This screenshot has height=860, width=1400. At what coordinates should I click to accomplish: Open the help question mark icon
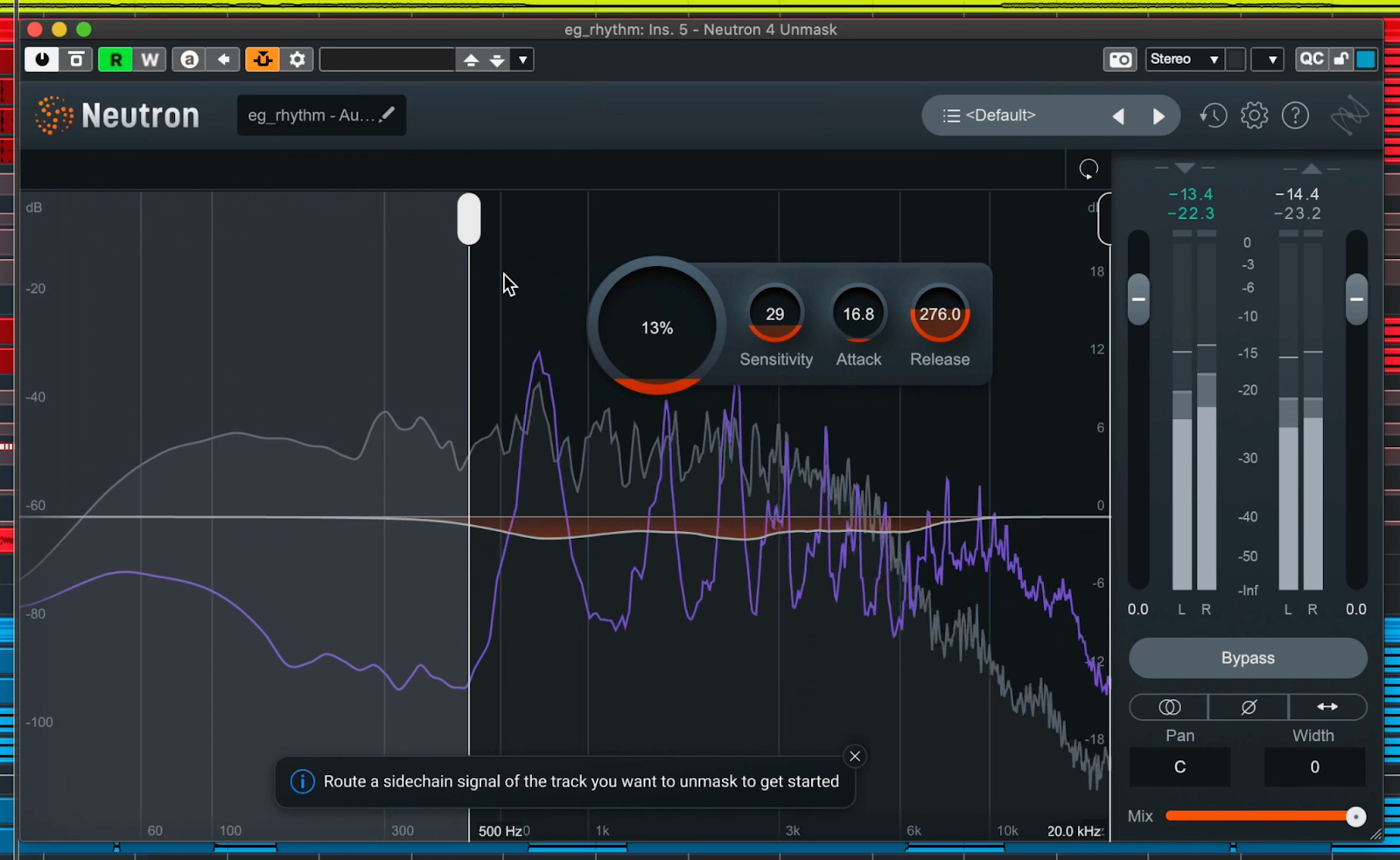pyautogui.click(x=1295, y=115)
